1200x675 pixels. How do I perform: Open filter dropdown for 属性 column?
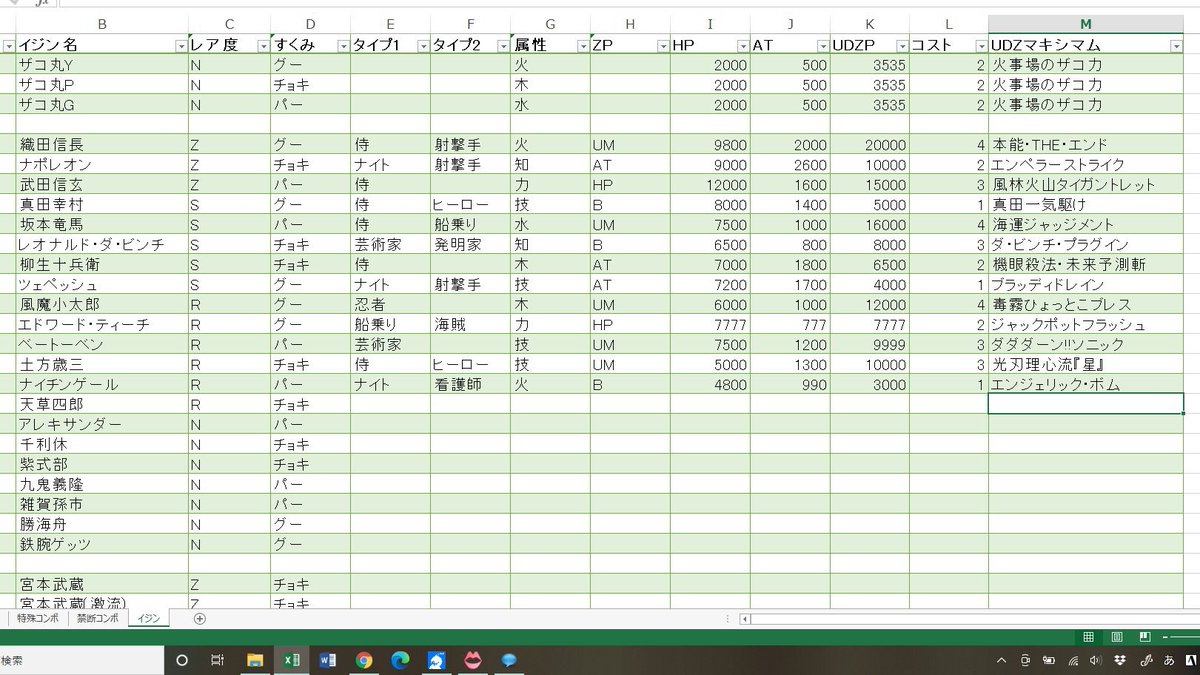click(x=582, y=45)
